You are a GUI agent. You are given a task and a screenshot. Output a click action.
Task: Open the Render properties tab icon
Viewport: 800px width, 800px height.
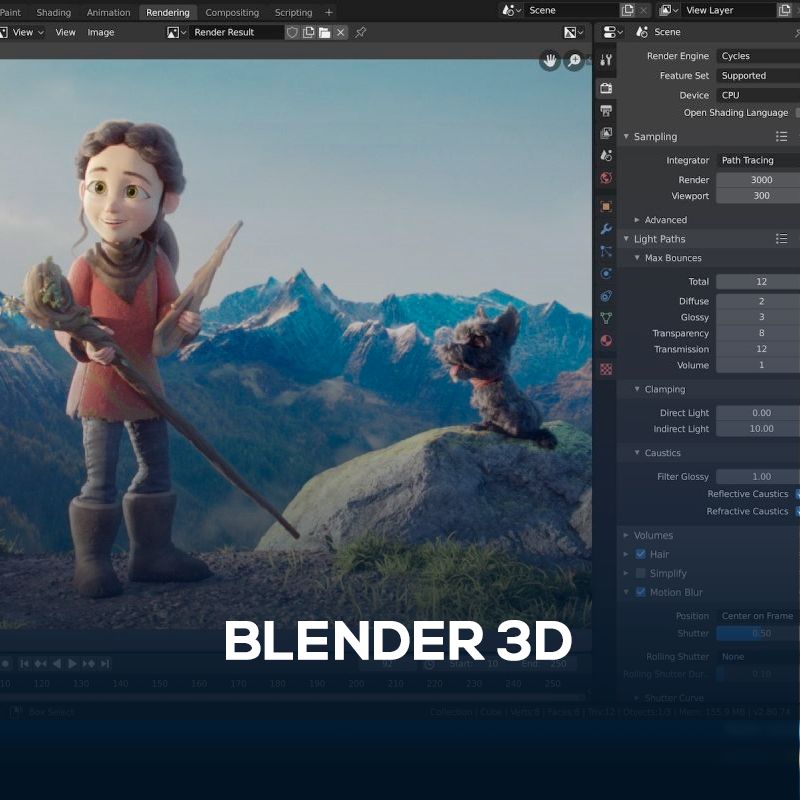(x=606, y=88)
